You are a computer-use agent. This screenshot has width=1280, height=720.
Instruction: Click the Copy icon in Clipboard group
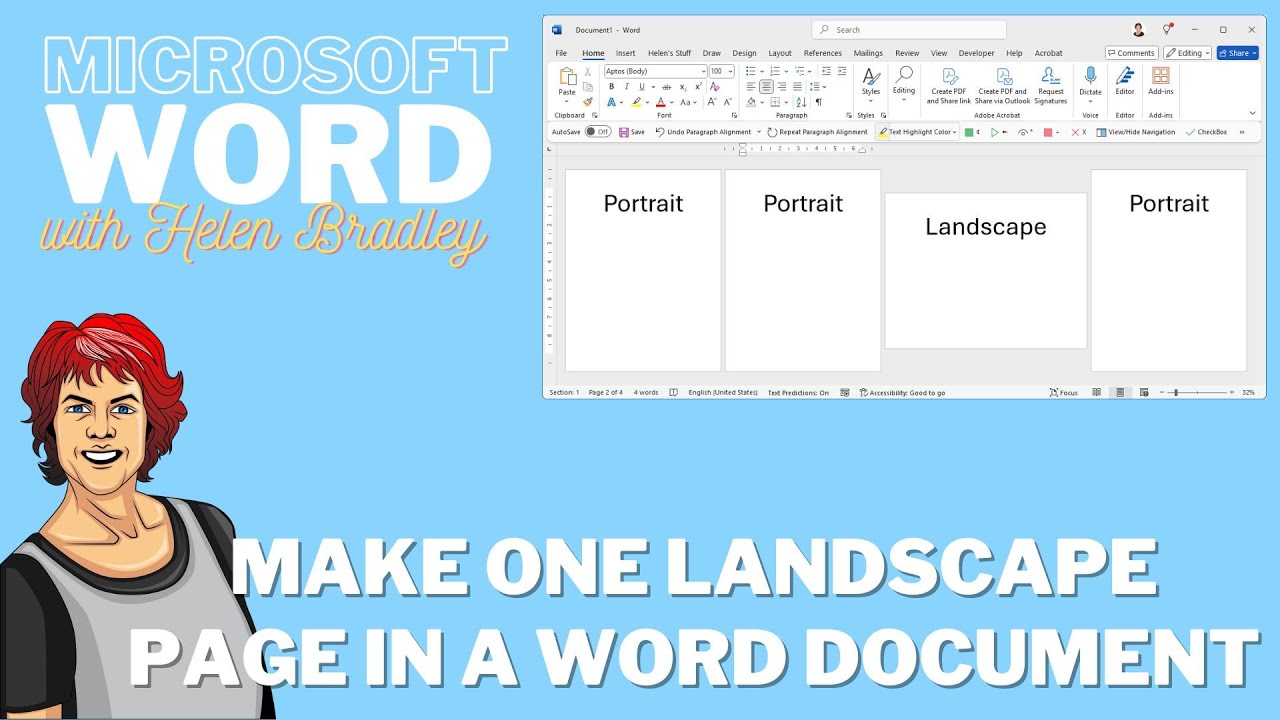tap(588, 87)
